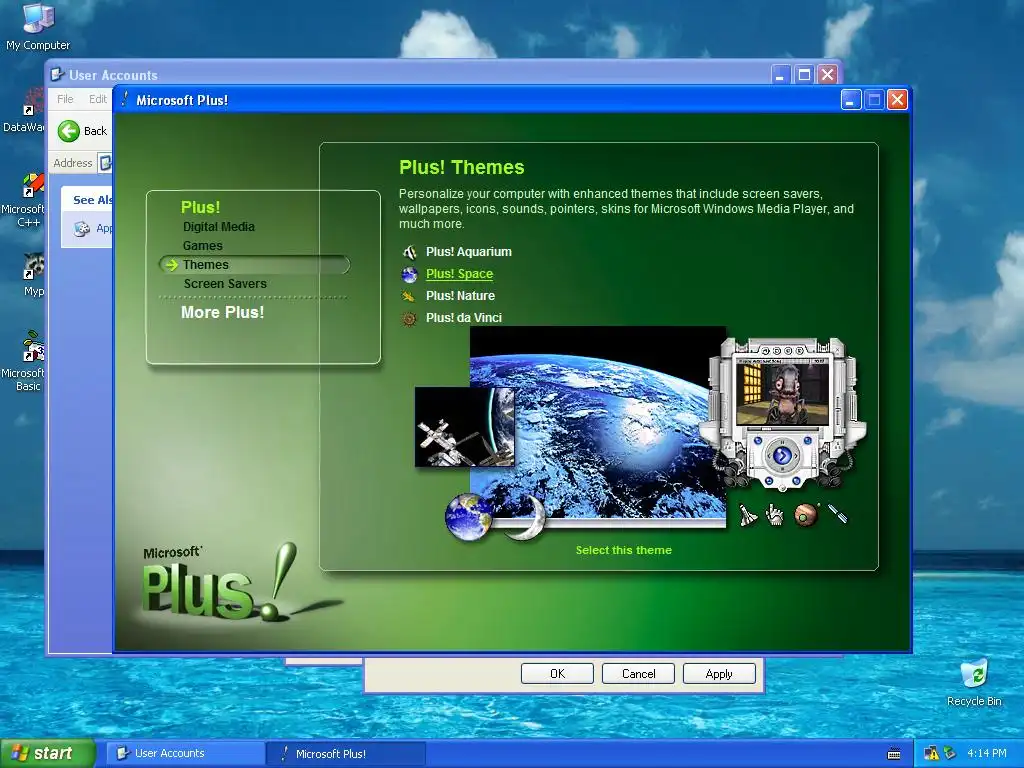This screenshot has height=768, width=1024.
Task: Click the space shuttle pointer icon
Action: [748, 515]
